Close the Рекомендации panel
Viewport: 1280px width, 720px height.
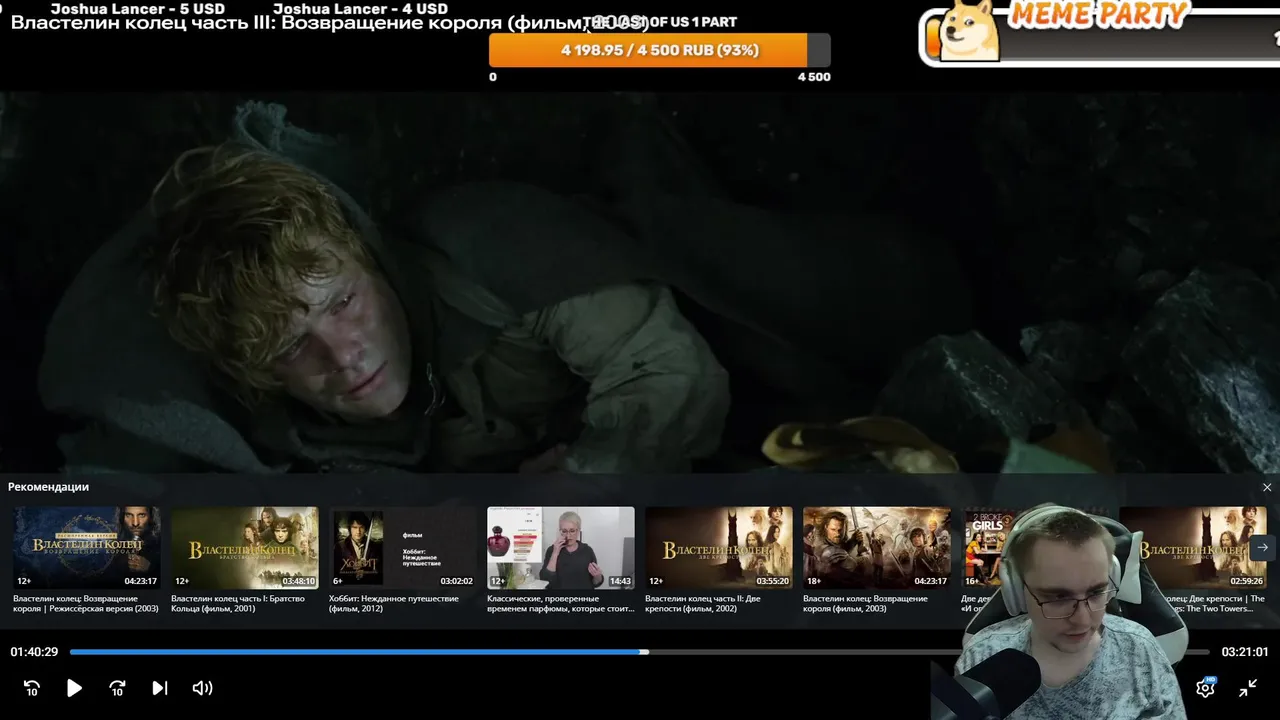click(x=1267, y=487)
